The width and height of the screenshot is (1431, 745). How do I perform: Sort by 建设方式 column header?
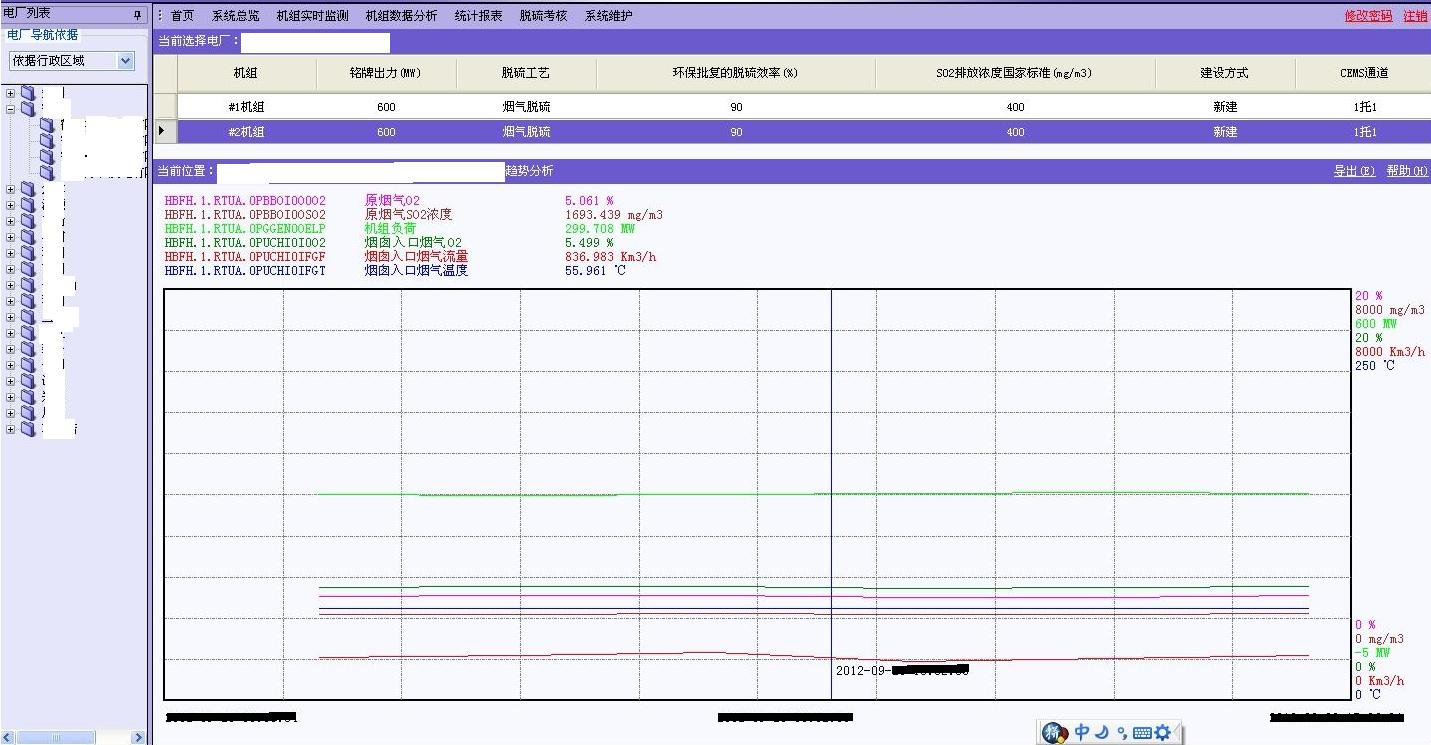point(1225,73)
